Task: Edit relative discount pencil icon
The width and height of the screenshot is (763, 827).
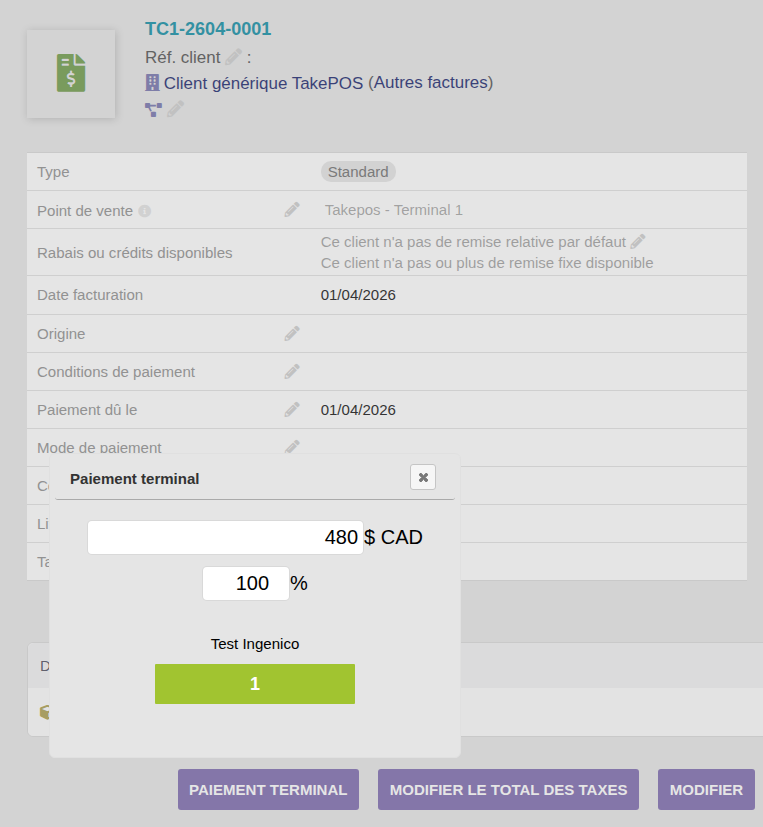Action: [638, 242]
